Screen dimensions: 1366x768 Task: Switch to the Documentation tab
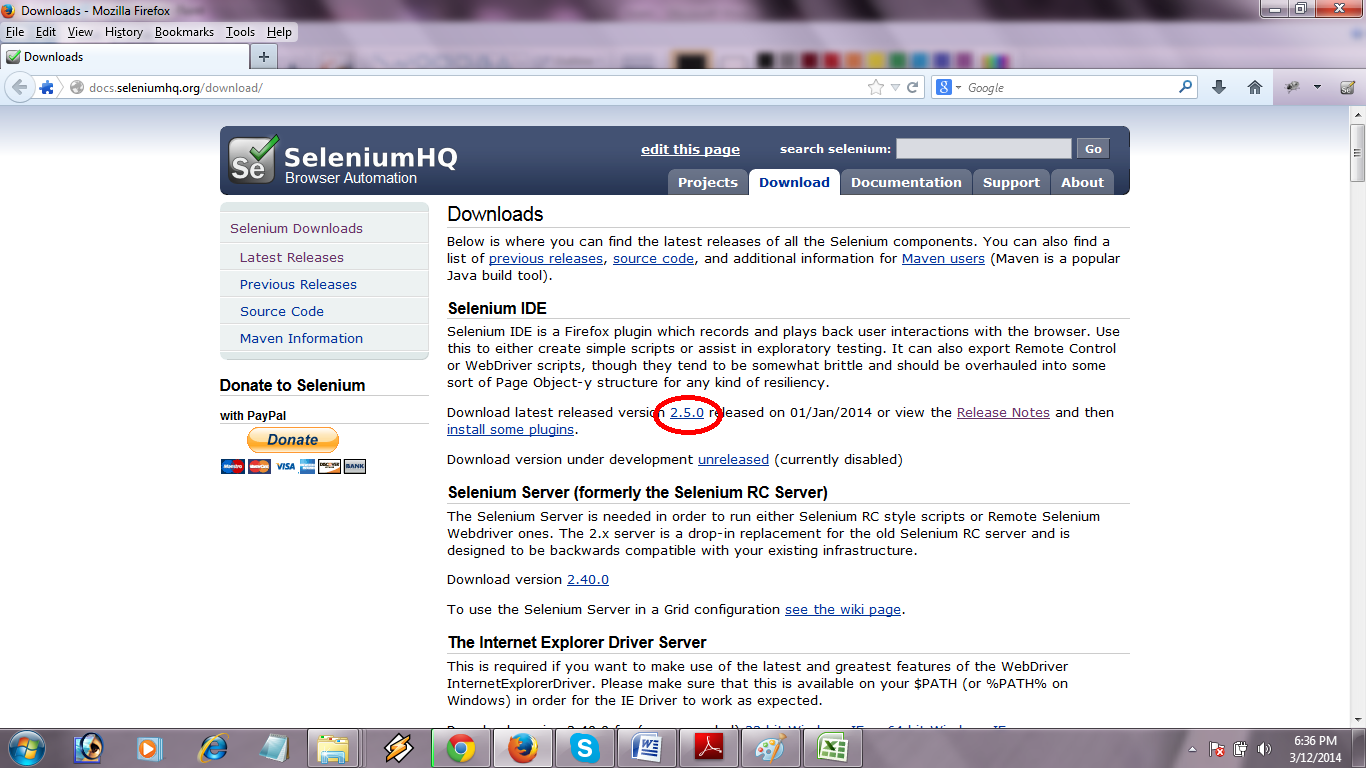(x=906, y=182)
